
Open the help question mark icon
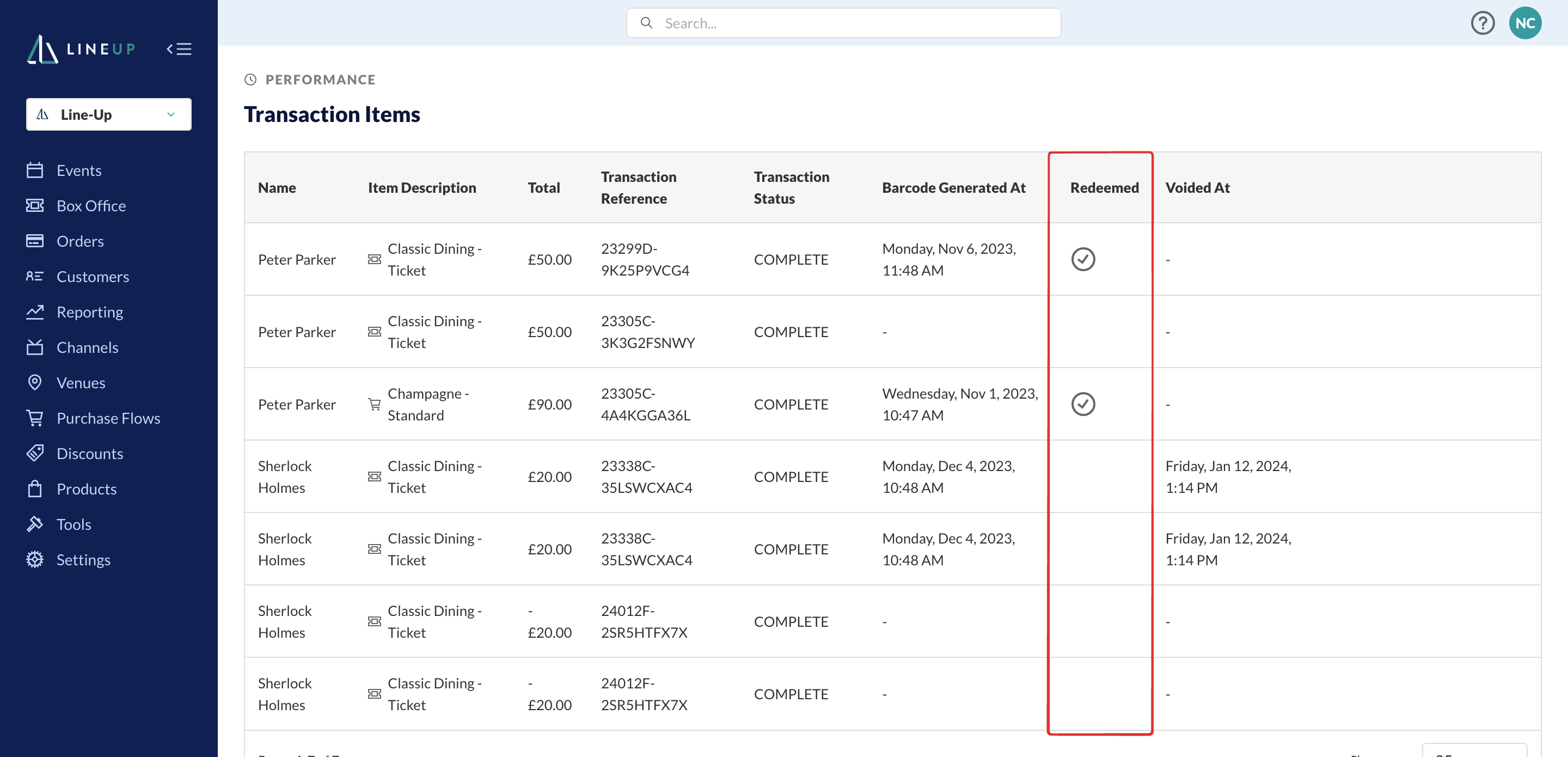tap(1483, 23)
